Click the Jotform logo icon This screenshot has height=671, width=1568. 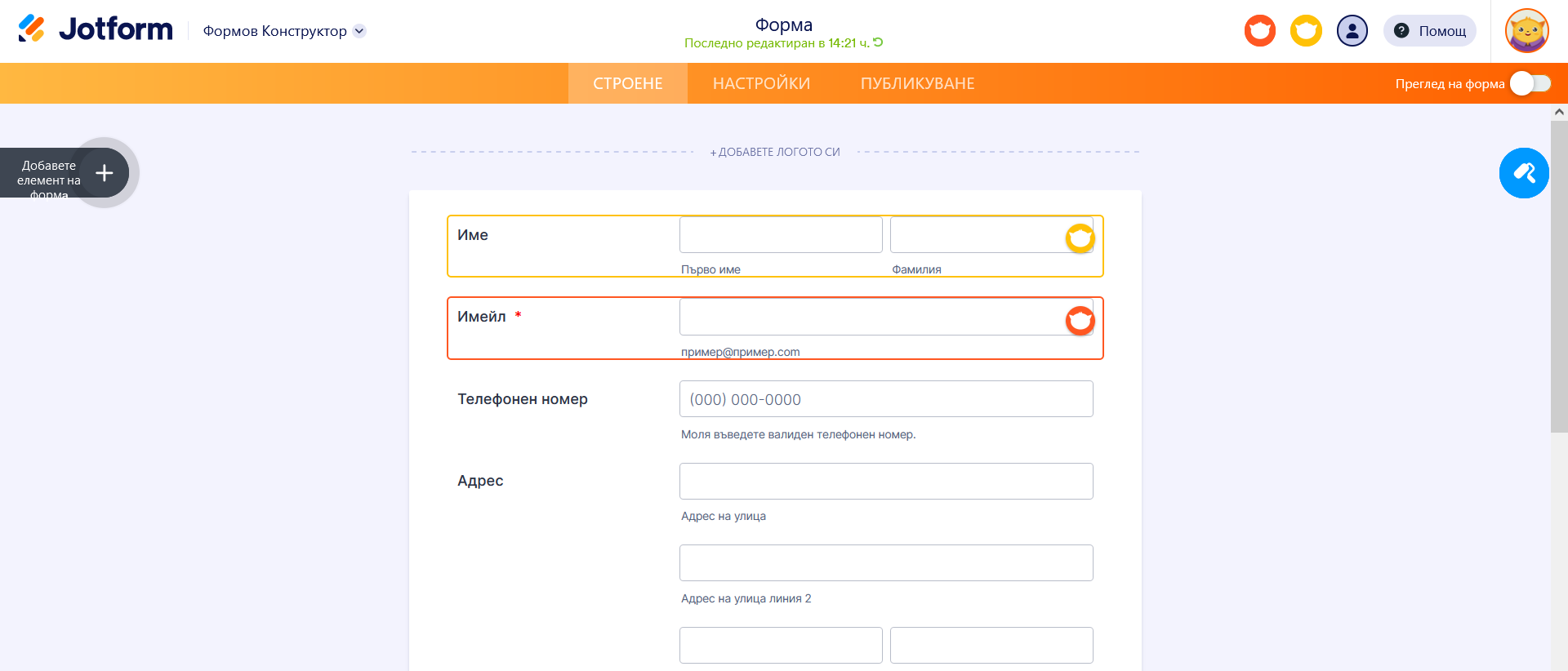31,29
